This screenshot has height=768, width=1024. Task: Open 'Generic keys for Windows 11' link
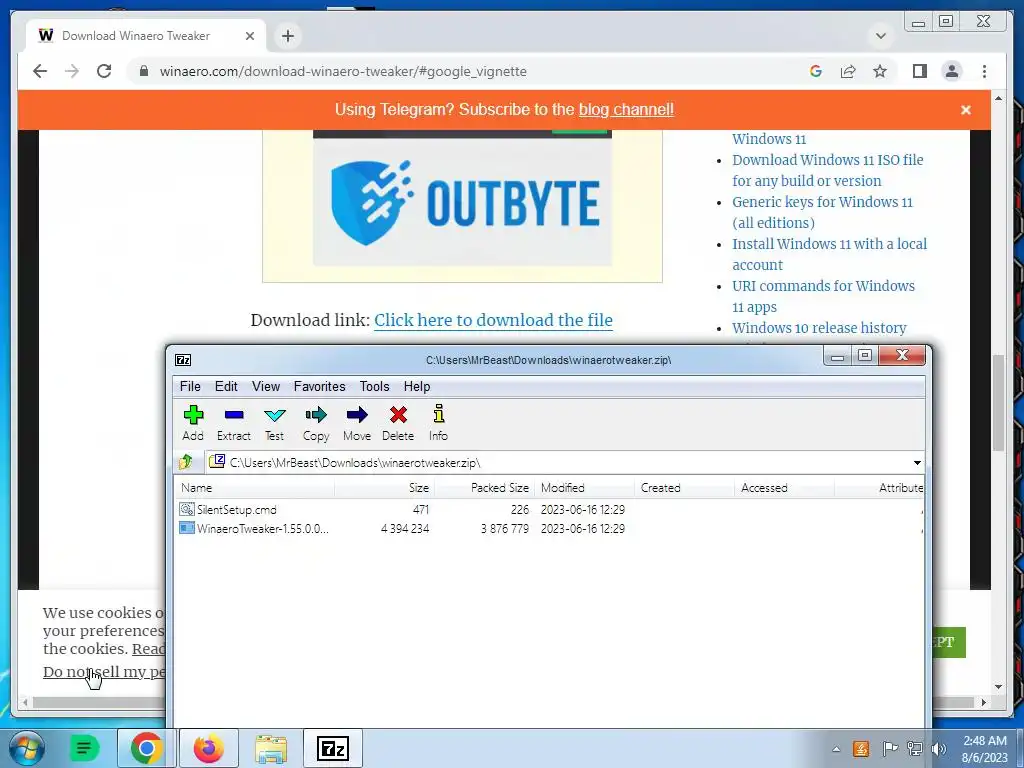pos(822,212)
